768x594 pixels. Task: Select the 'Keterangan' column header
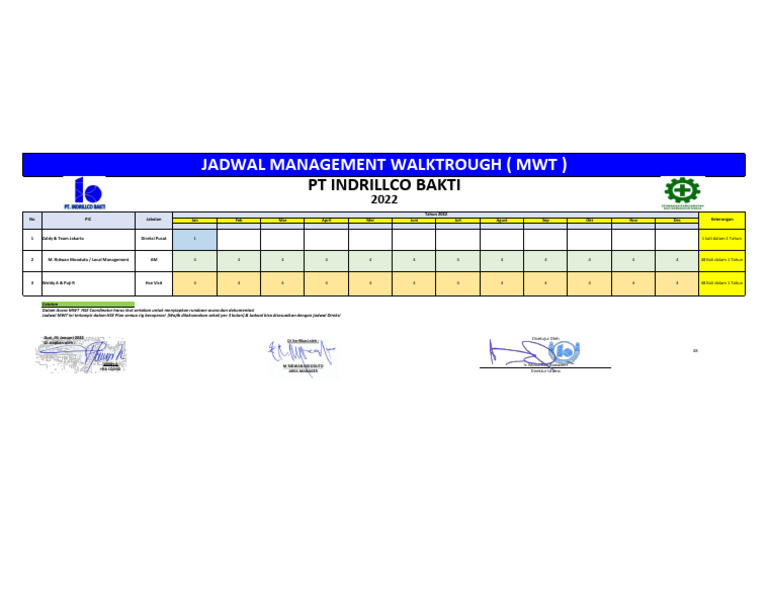(722, 220)
